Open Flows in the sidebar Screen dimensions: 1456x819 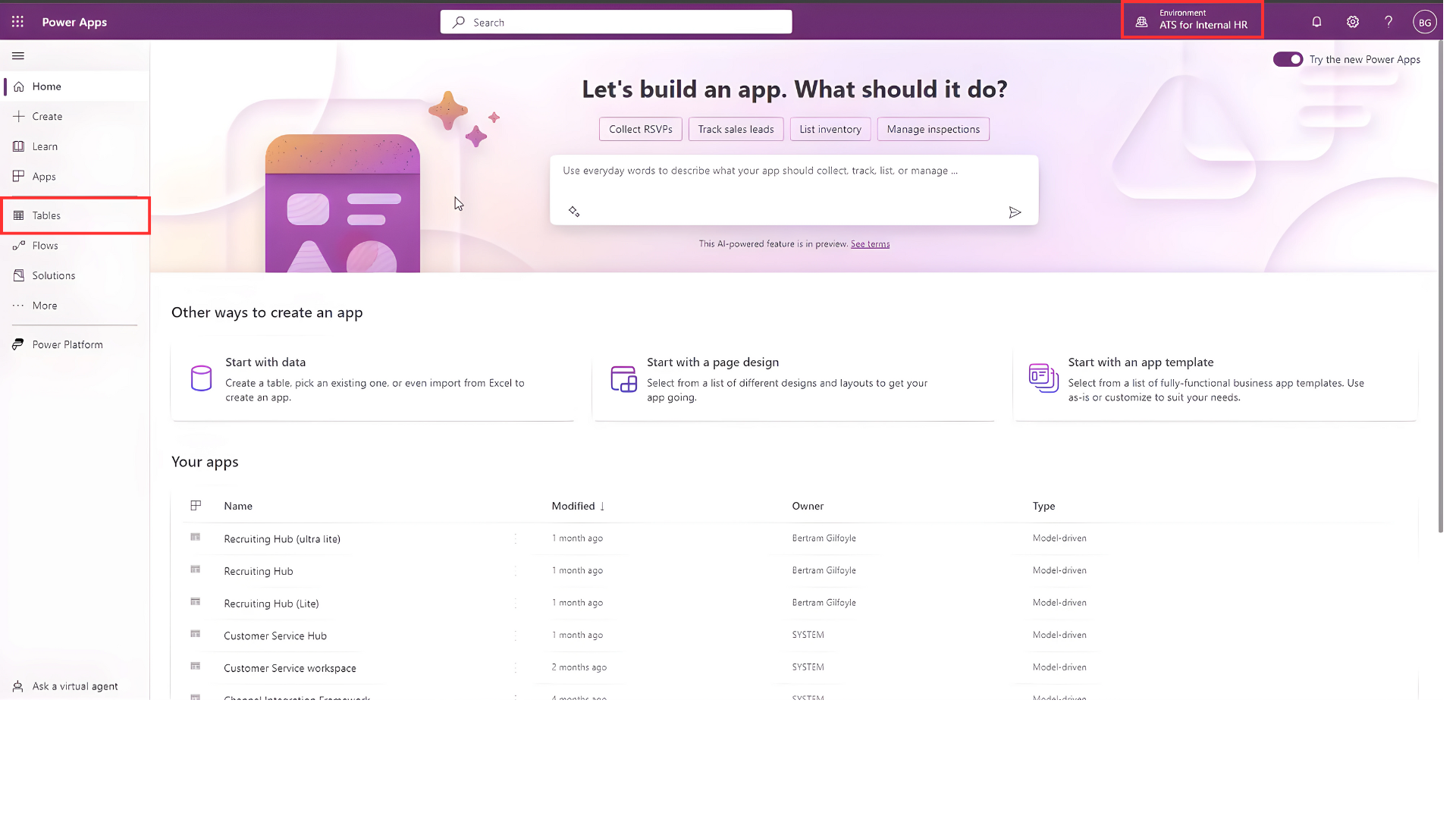pyautogui.click(x=75, y=246)
